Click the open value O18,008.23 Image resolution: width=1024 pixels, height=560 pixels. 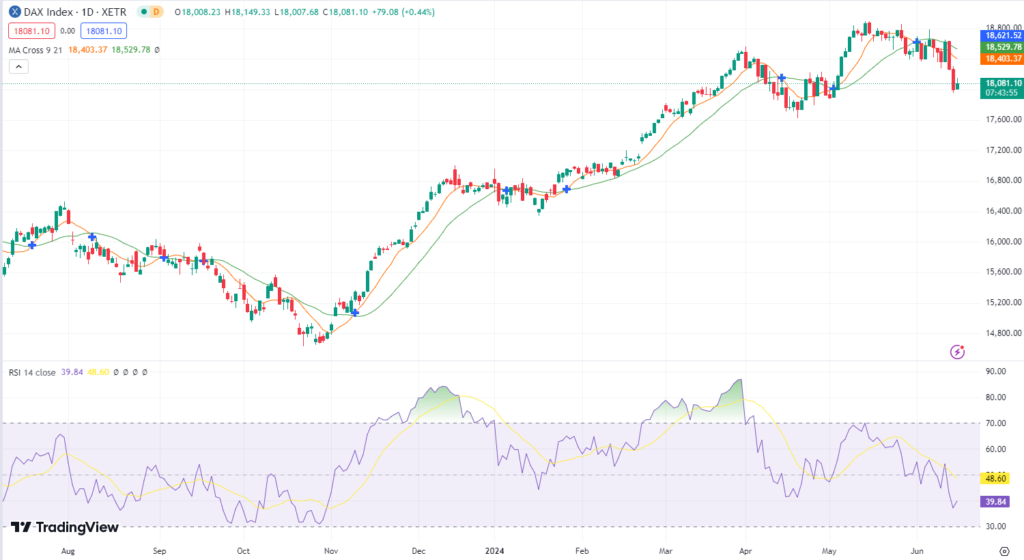tap(198, 12)
